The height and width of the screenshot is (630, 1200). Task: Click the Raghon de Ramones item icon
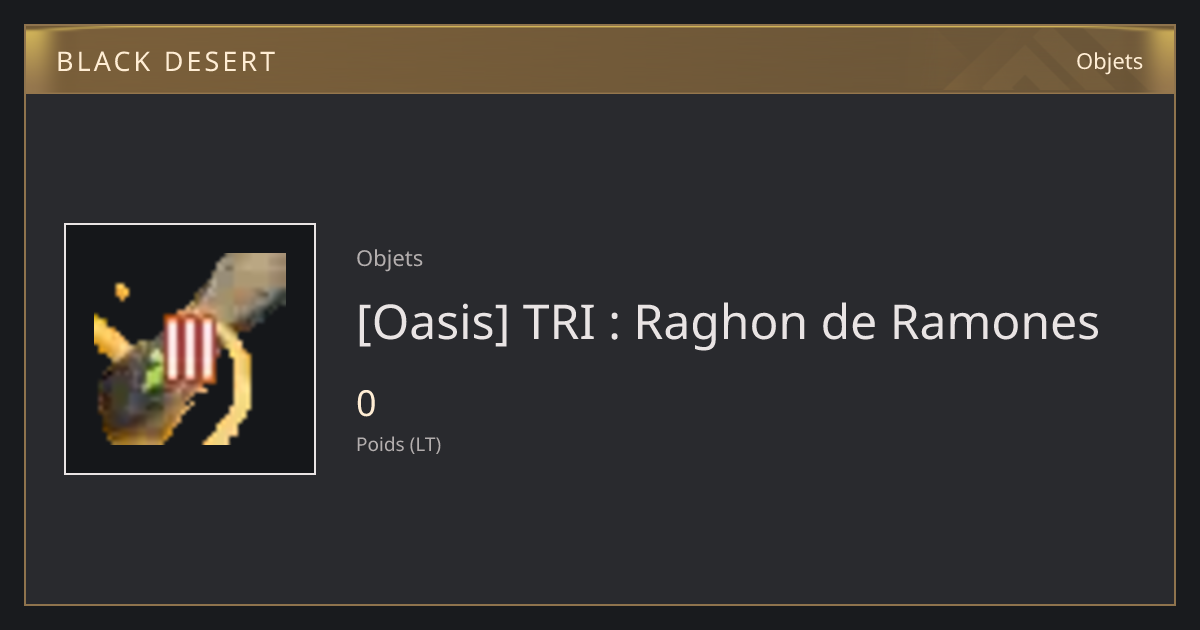tap(190, 349)
